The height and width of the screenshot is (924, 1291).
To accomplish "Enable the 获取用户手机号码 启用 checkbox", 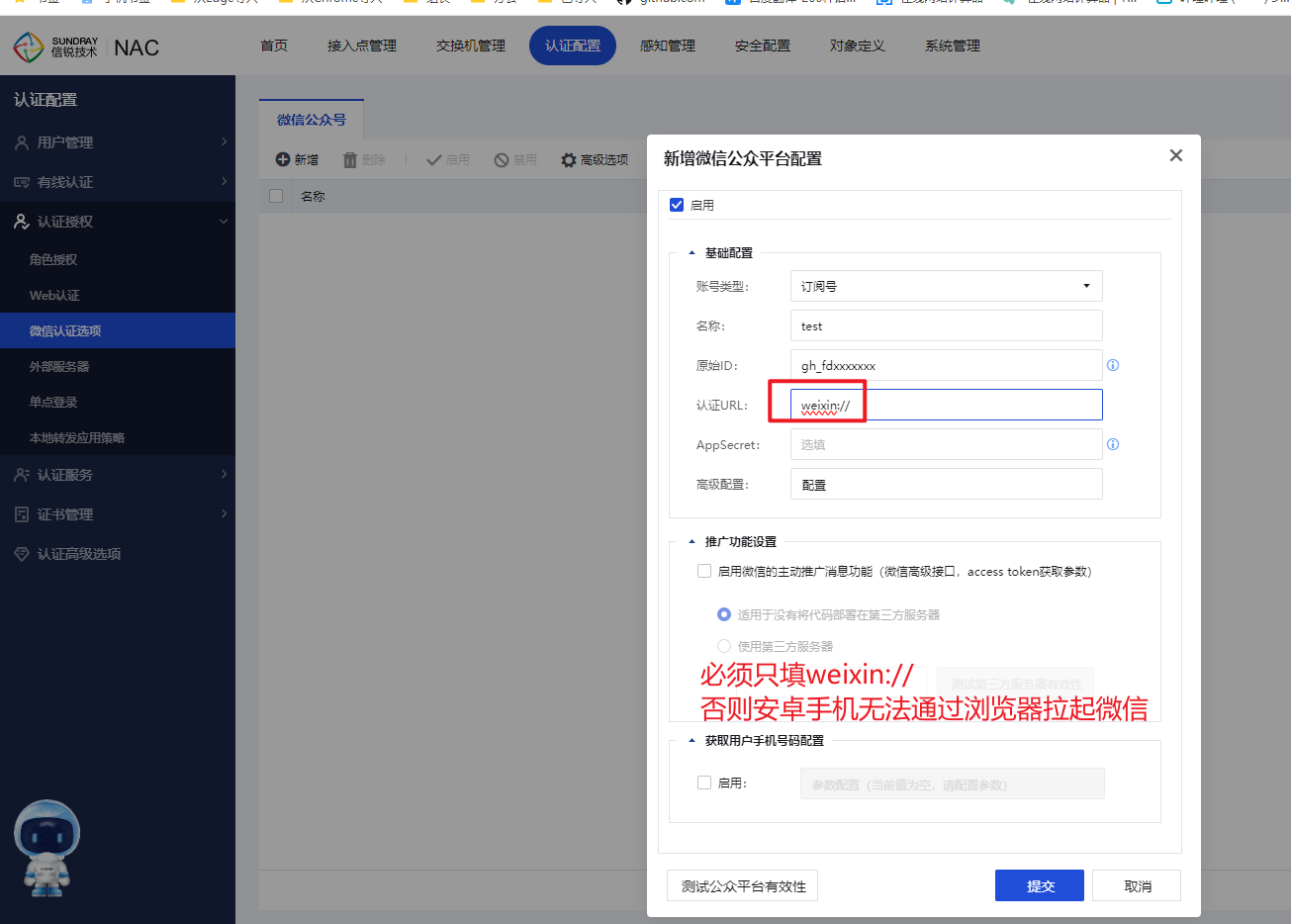I will pyautogui.click(x=704, y=783).
